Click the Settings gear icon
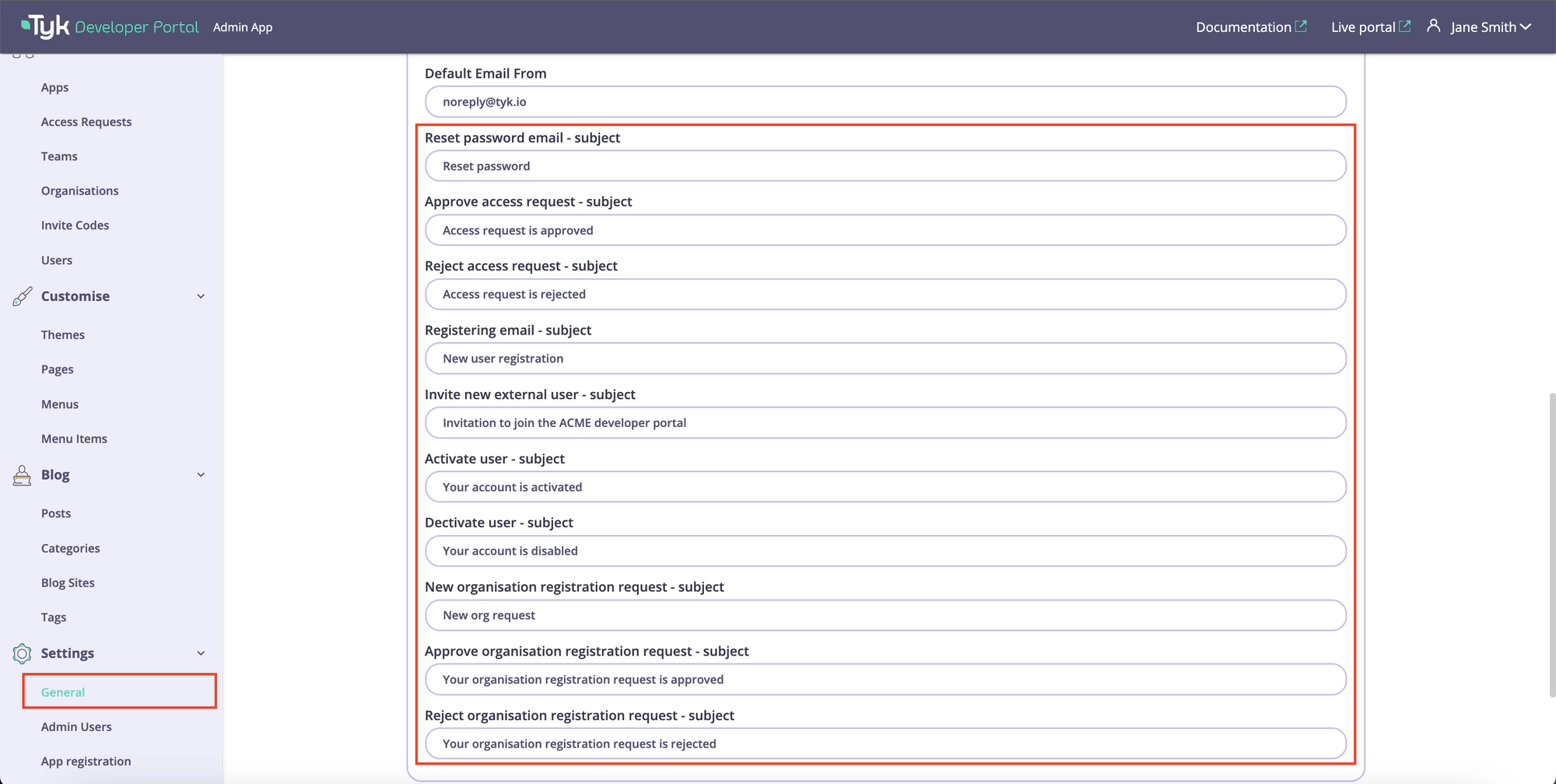This screenshot has width=1556, height=784. click(x=23, y=653)
